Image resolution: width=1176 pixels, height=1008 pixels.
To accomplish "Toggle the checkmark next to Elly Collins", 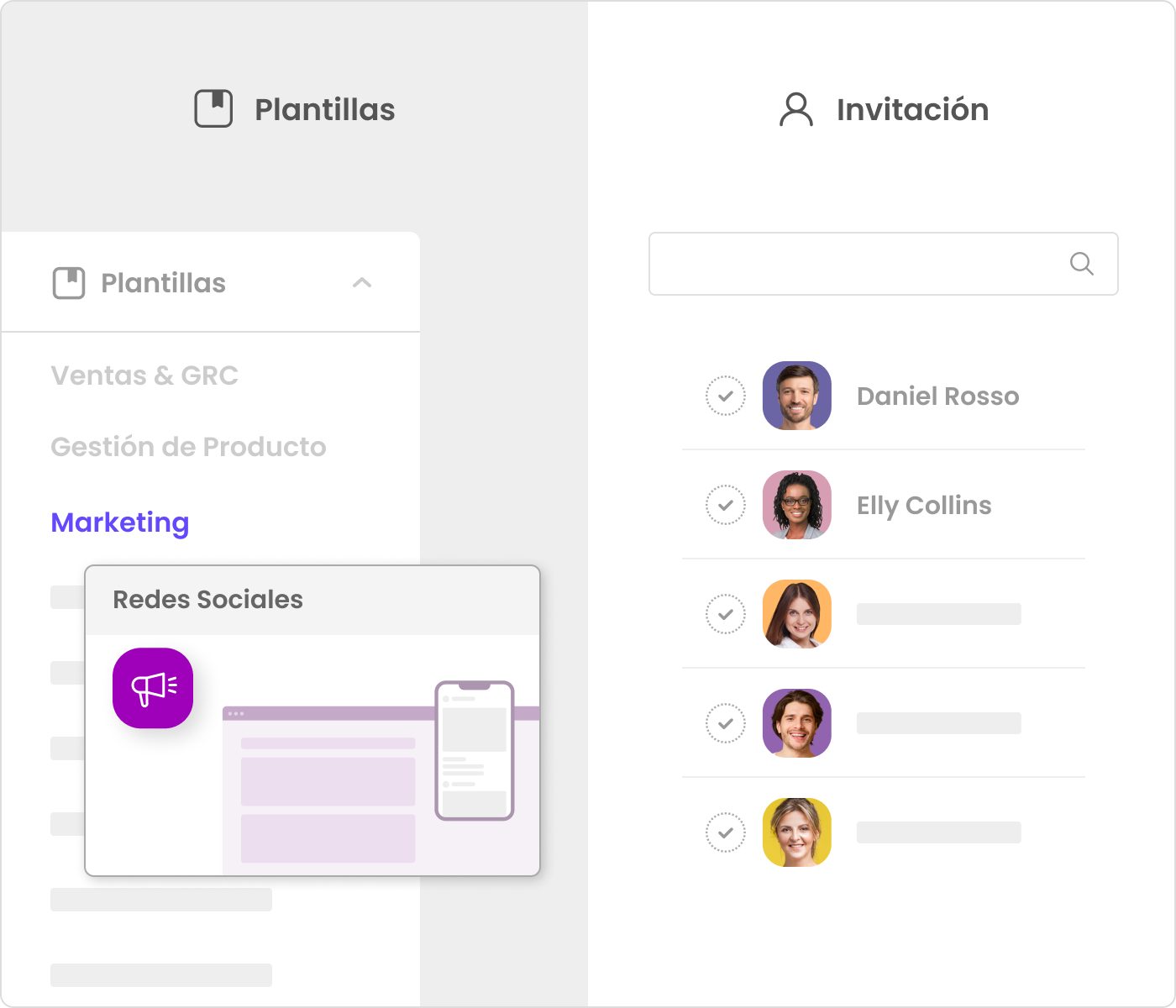I will click(x=725, y=505).
